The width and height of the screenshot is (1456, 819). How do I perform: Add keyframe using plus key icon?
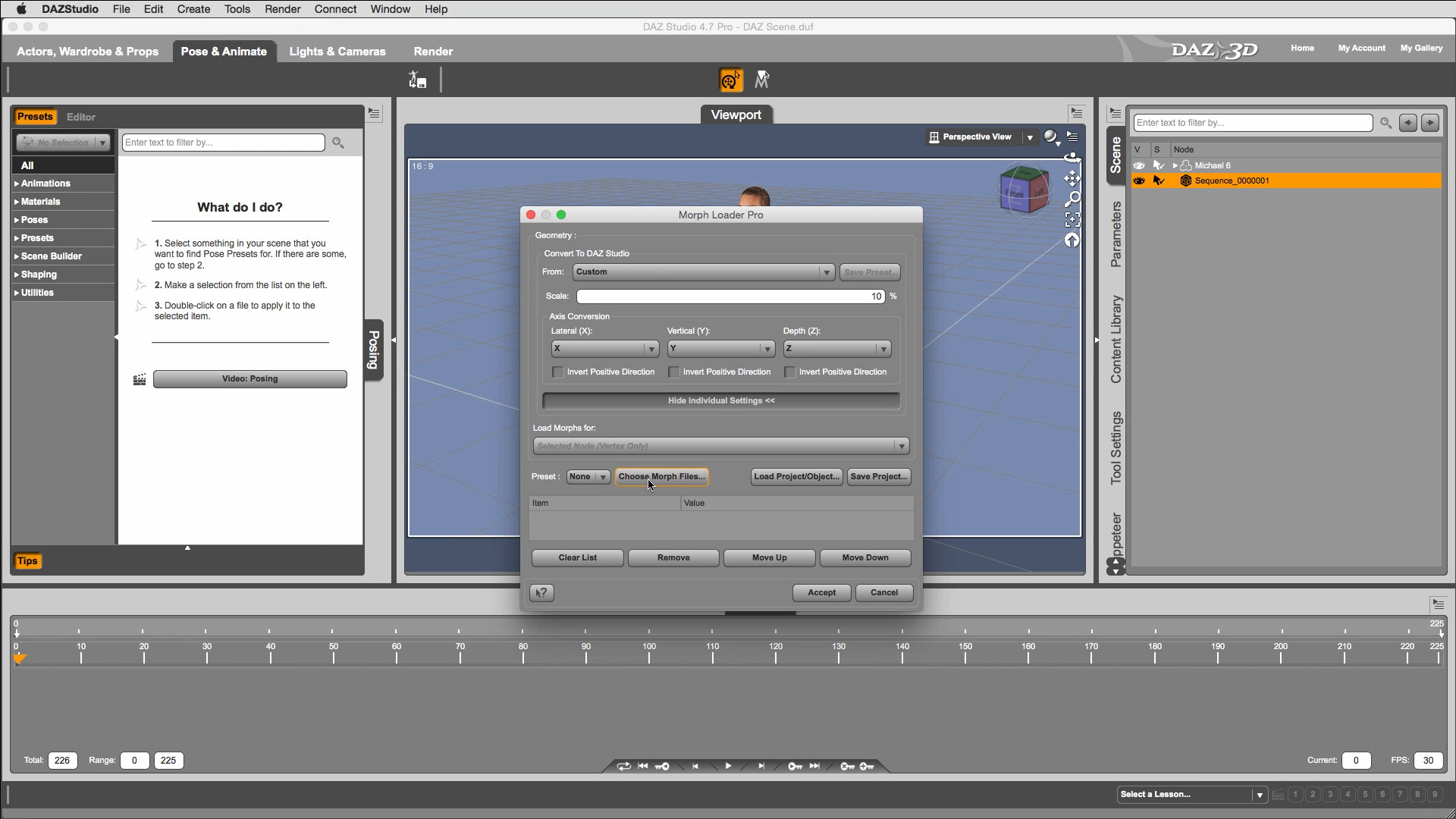click(867, 766)
